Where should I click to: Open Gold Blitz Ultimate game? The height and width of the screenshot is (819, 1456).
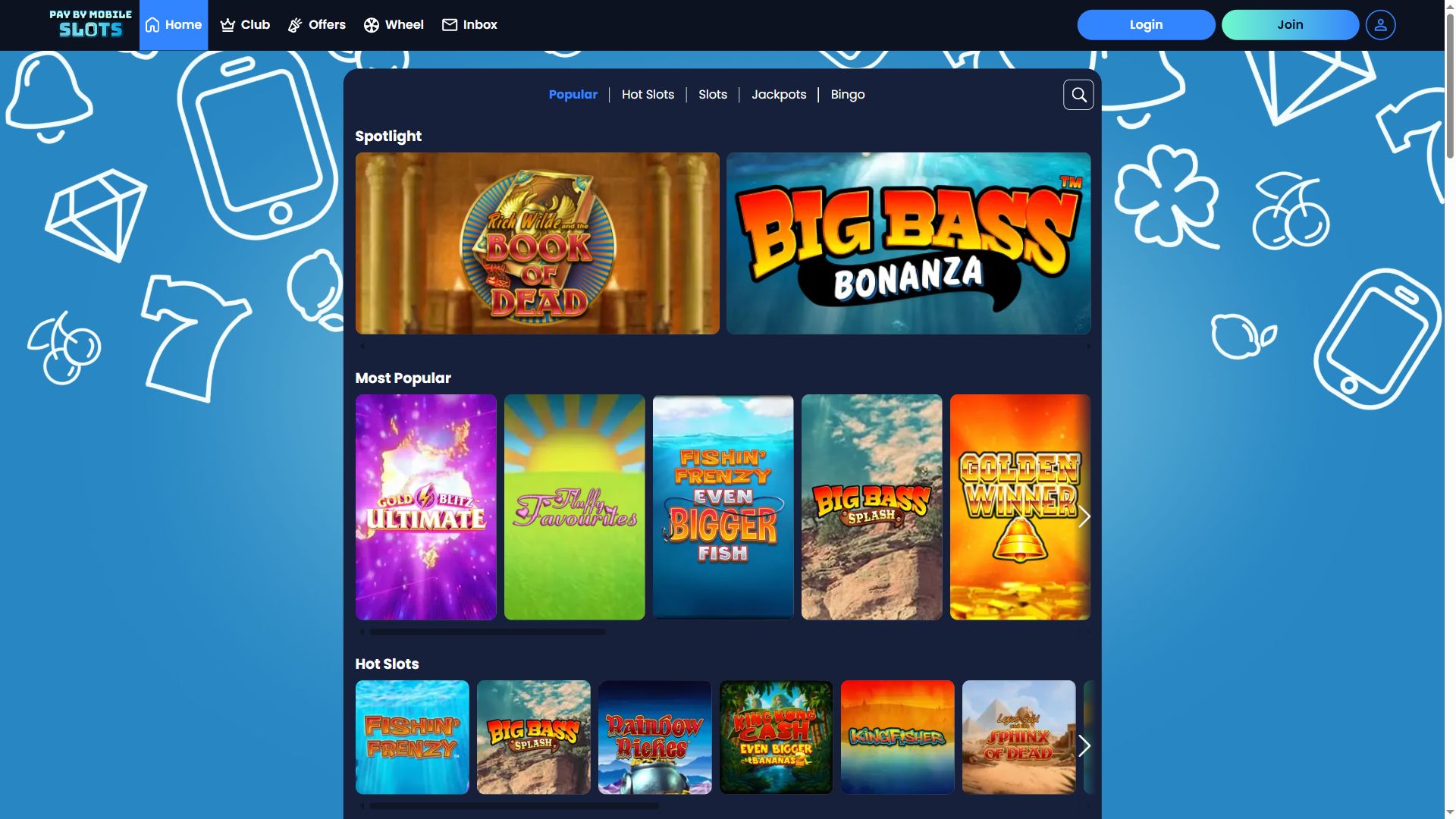[426, 507]
